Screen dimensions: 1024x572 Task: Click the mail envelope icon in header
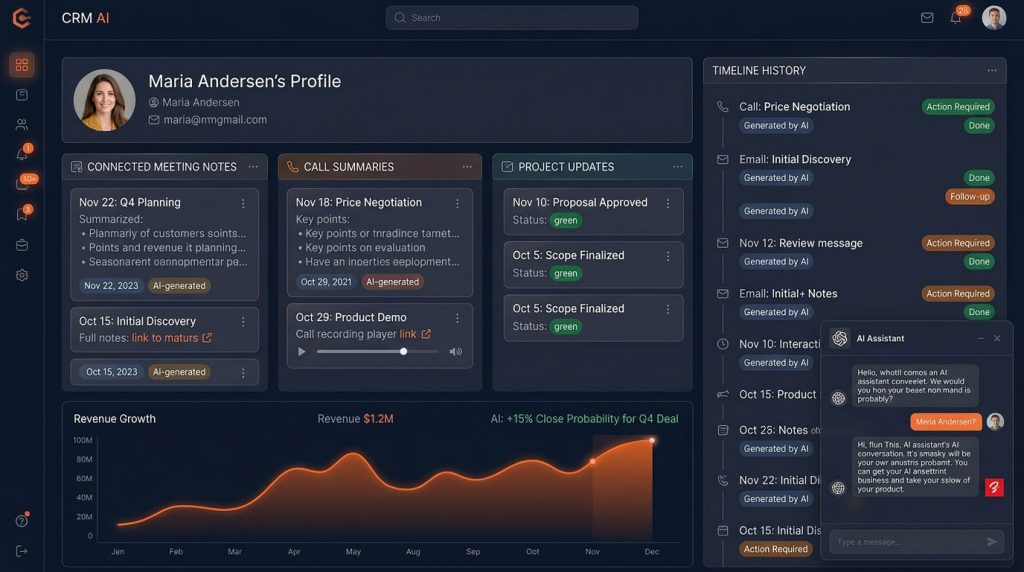(927, 18)
